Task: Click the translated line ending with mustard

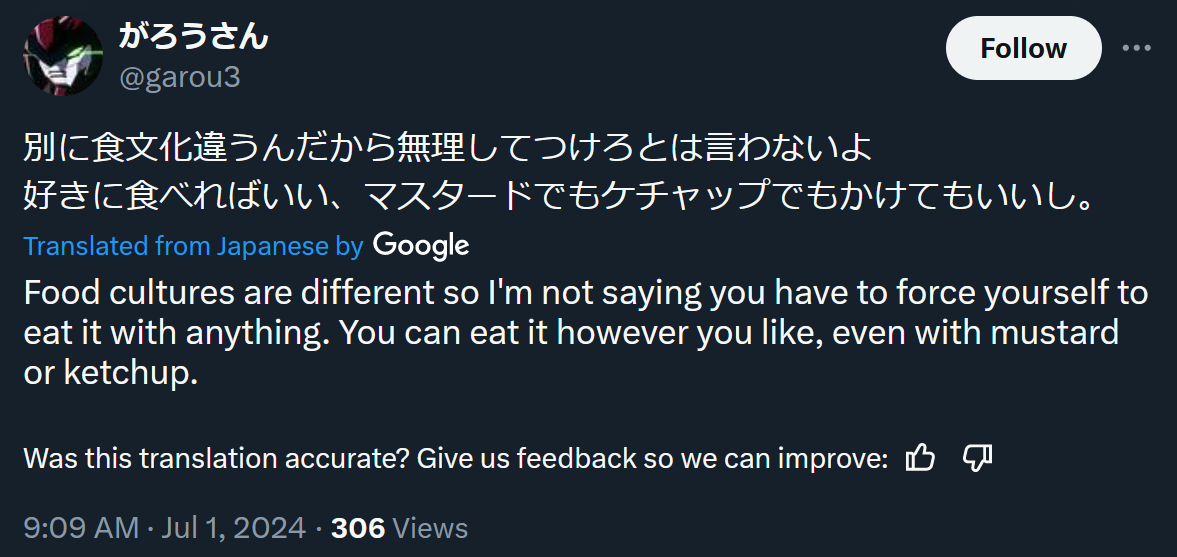Action: pyautogui.click(x=570, y=332)
